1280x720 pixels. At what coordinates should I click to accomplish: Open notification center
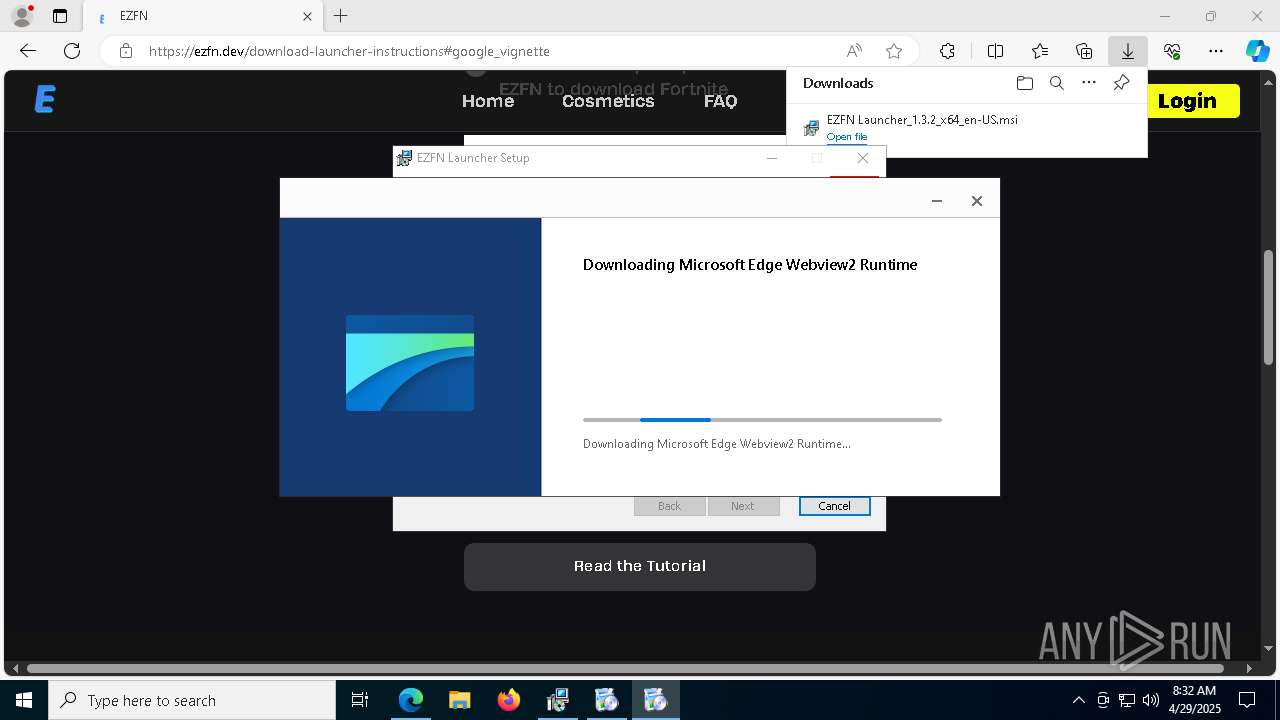click(1247, 700)
